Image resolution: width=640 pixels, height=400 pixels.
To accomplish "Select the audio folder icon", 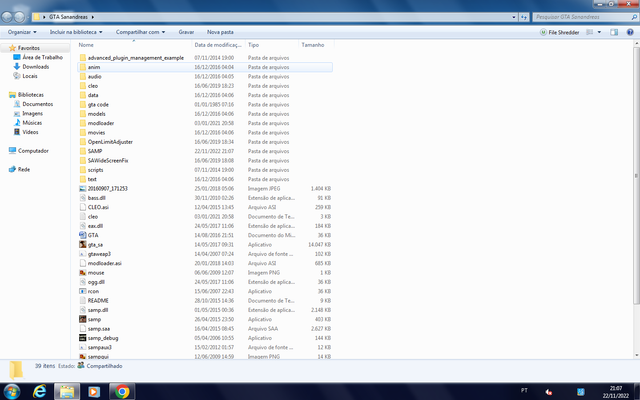I will (83, 76).
